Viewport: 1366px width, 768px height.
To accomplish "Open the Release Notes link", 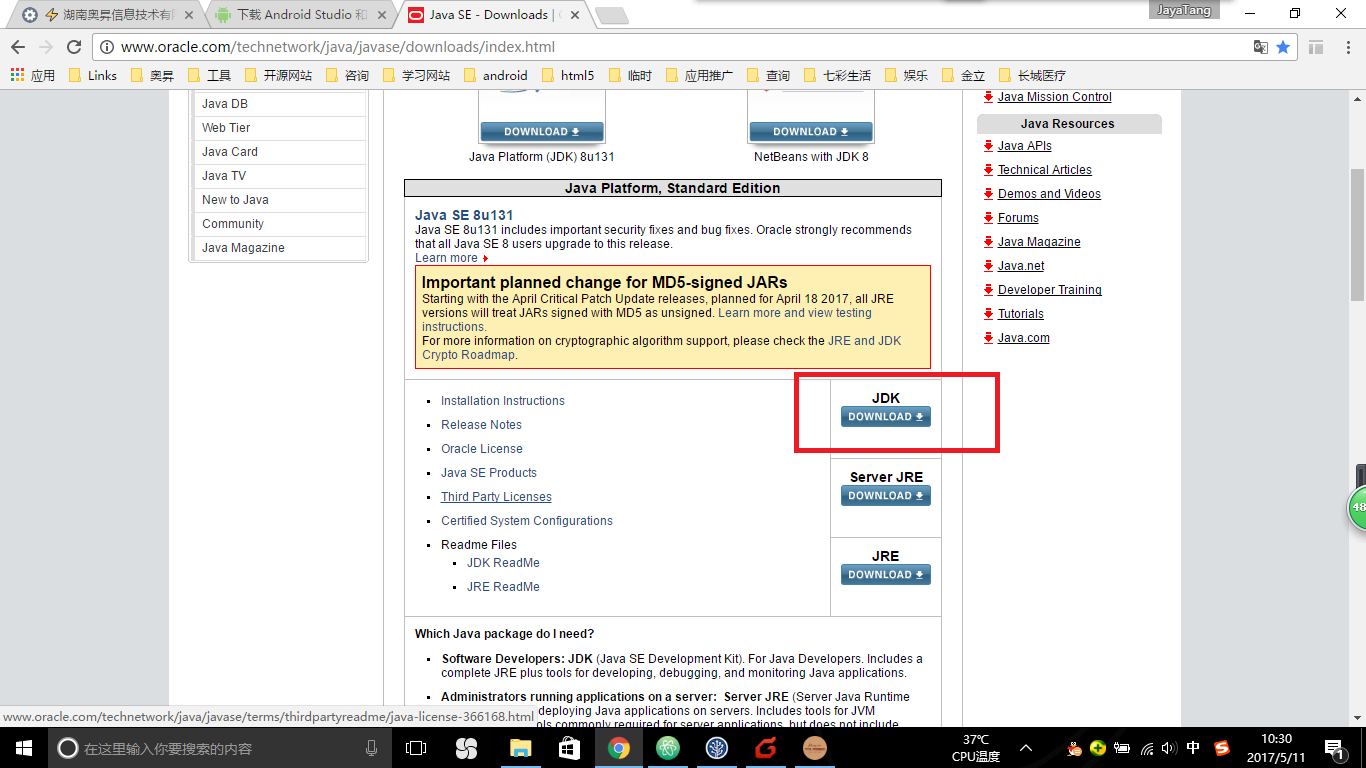I will click(481, 425).
